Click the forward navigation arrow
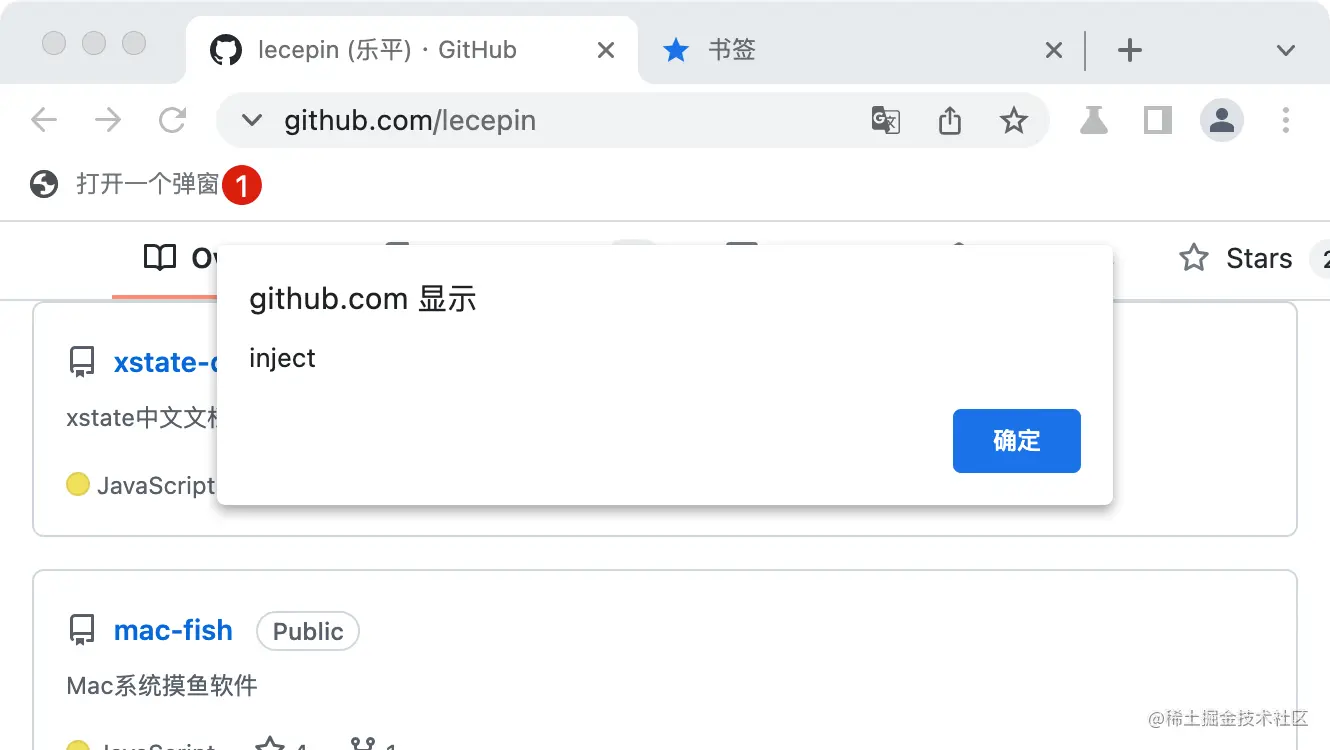Screen dimensions: 1330x750 click(108, 121)
